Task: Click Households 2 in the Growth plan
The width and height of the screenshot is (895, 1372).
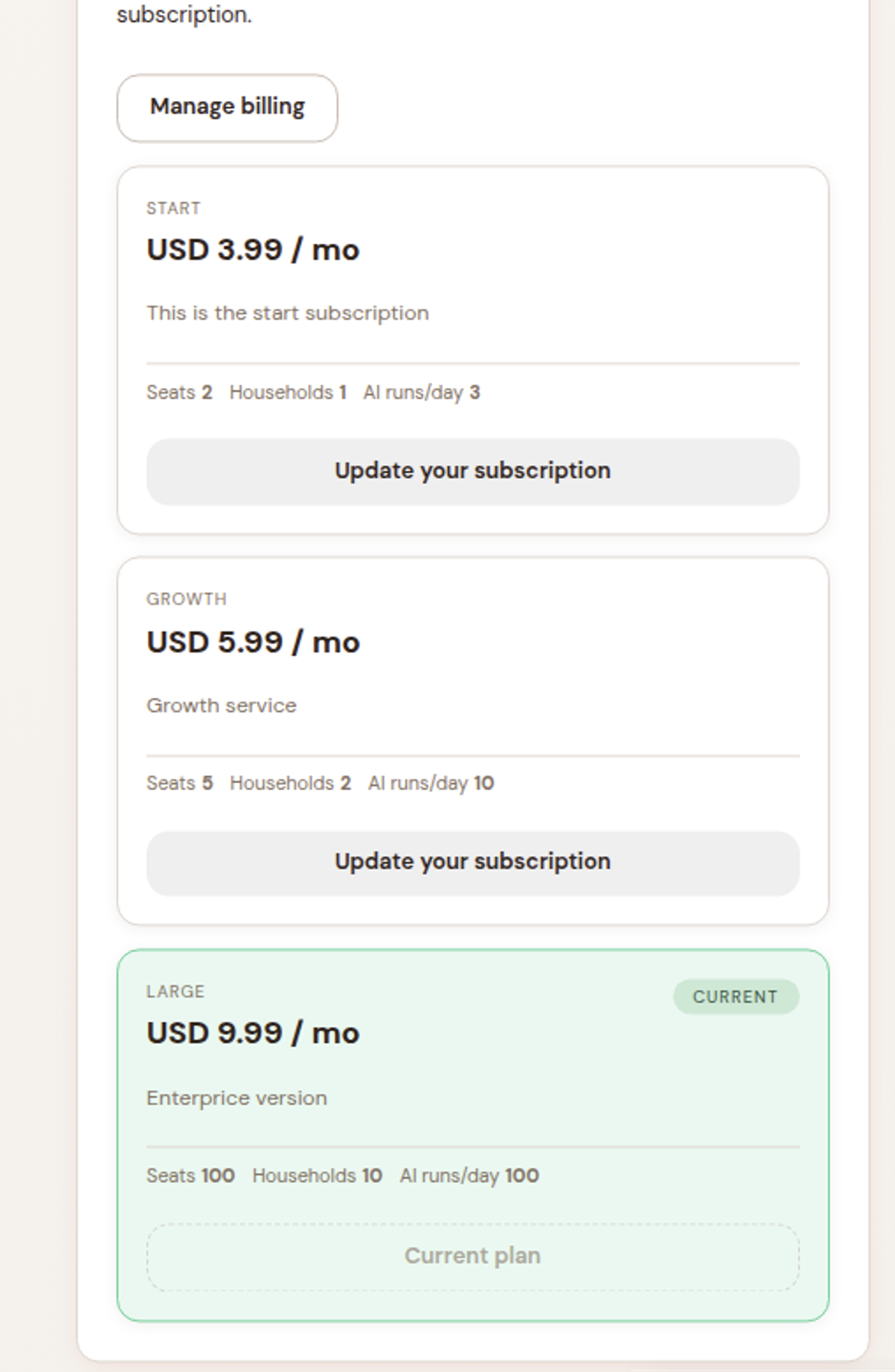Action: [290, 784]
